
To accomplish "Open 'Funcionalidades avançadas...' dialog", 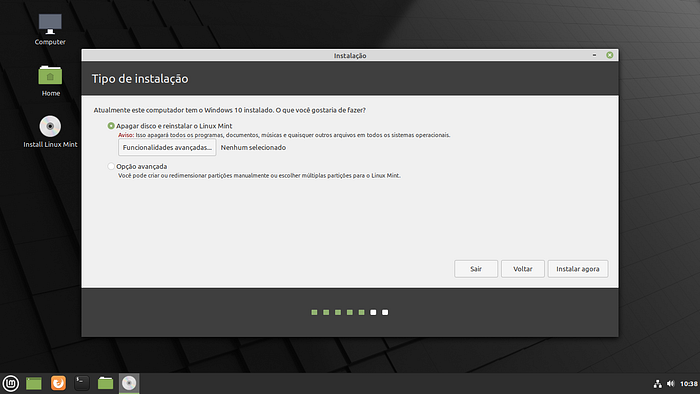I will click(167, 147).
